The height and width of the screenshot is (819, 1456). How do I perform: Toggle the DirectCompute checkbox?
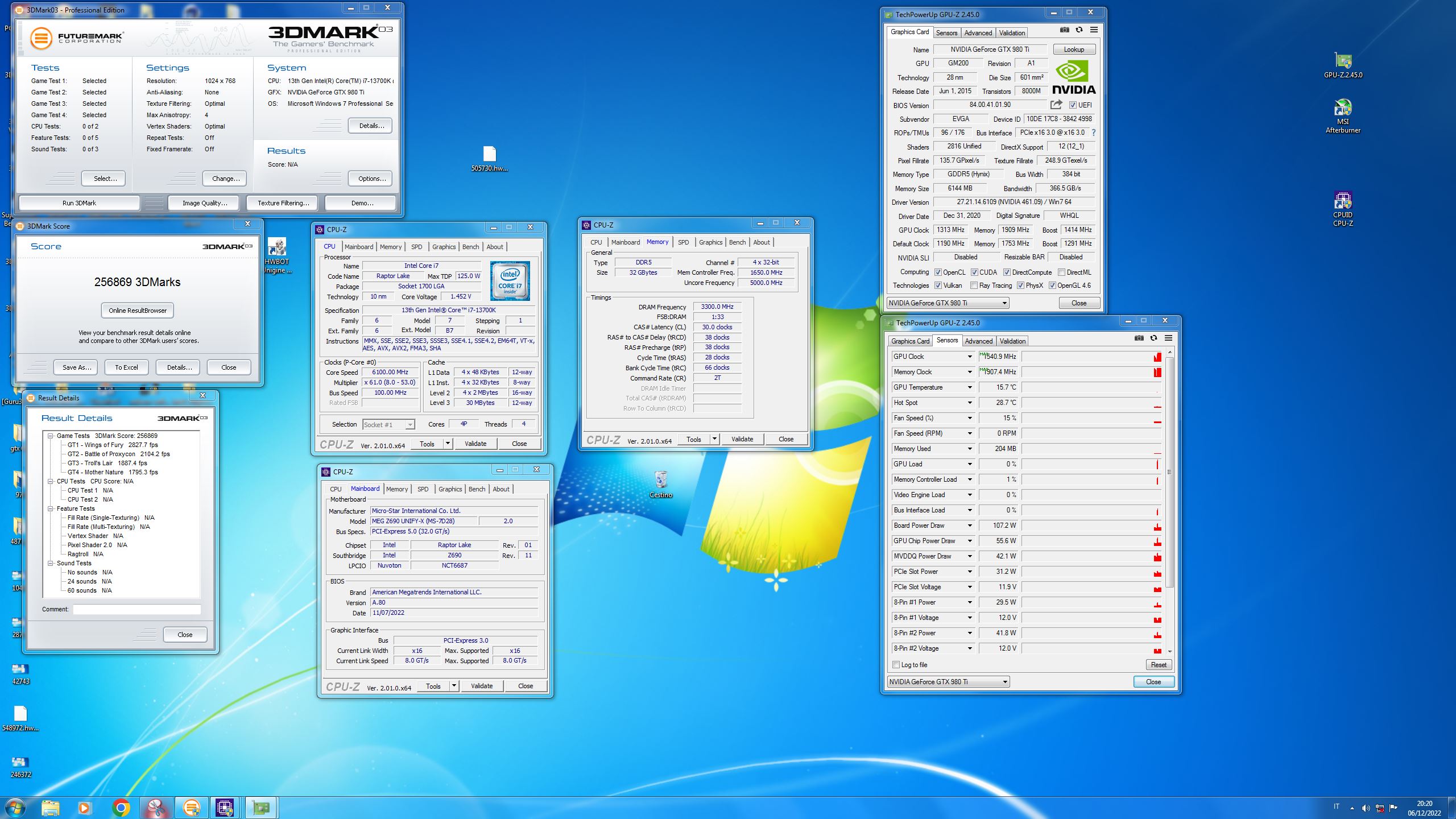[x=1007, y=272]
